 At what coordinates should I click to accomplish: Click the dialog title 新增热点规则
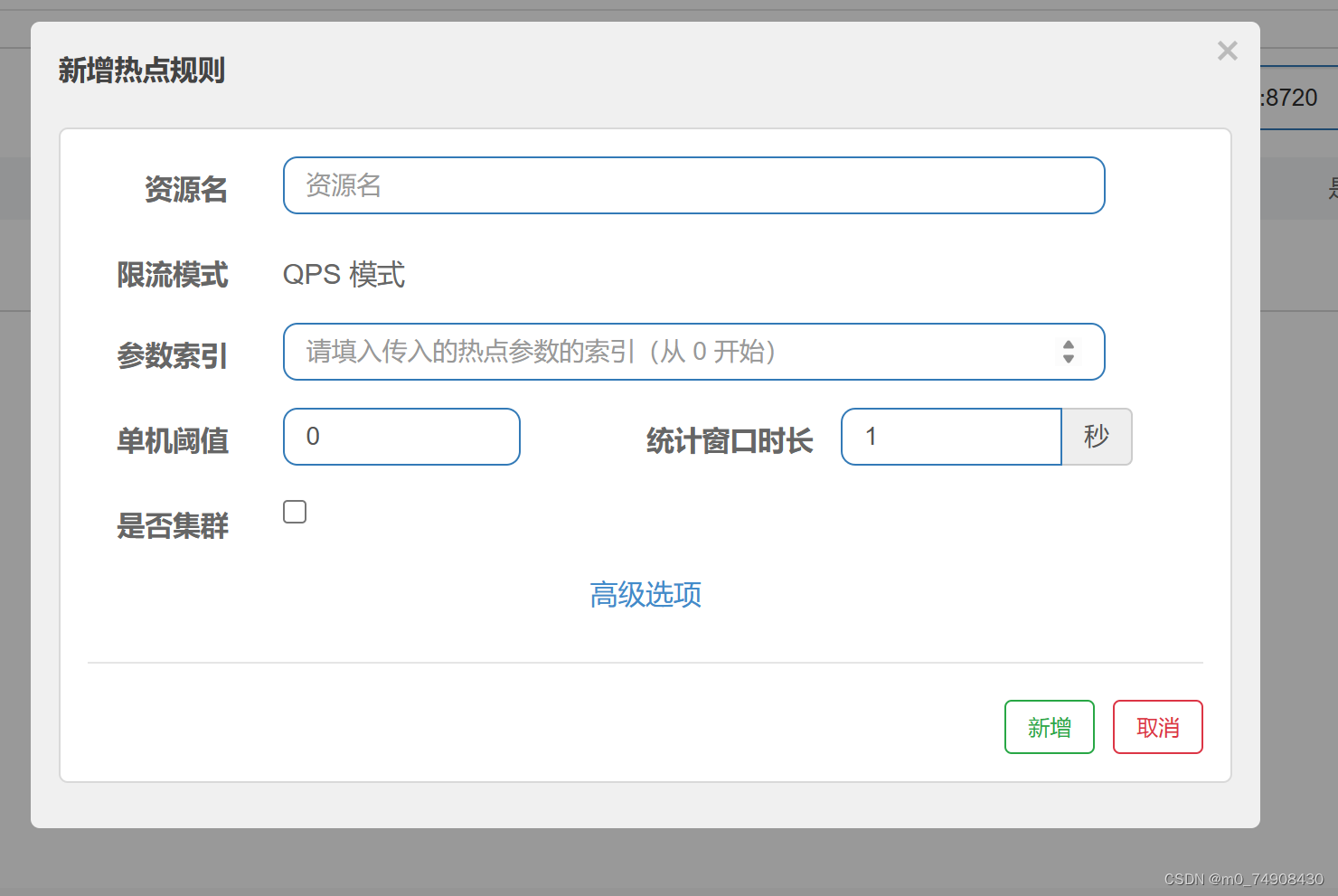tap(141, 70)
